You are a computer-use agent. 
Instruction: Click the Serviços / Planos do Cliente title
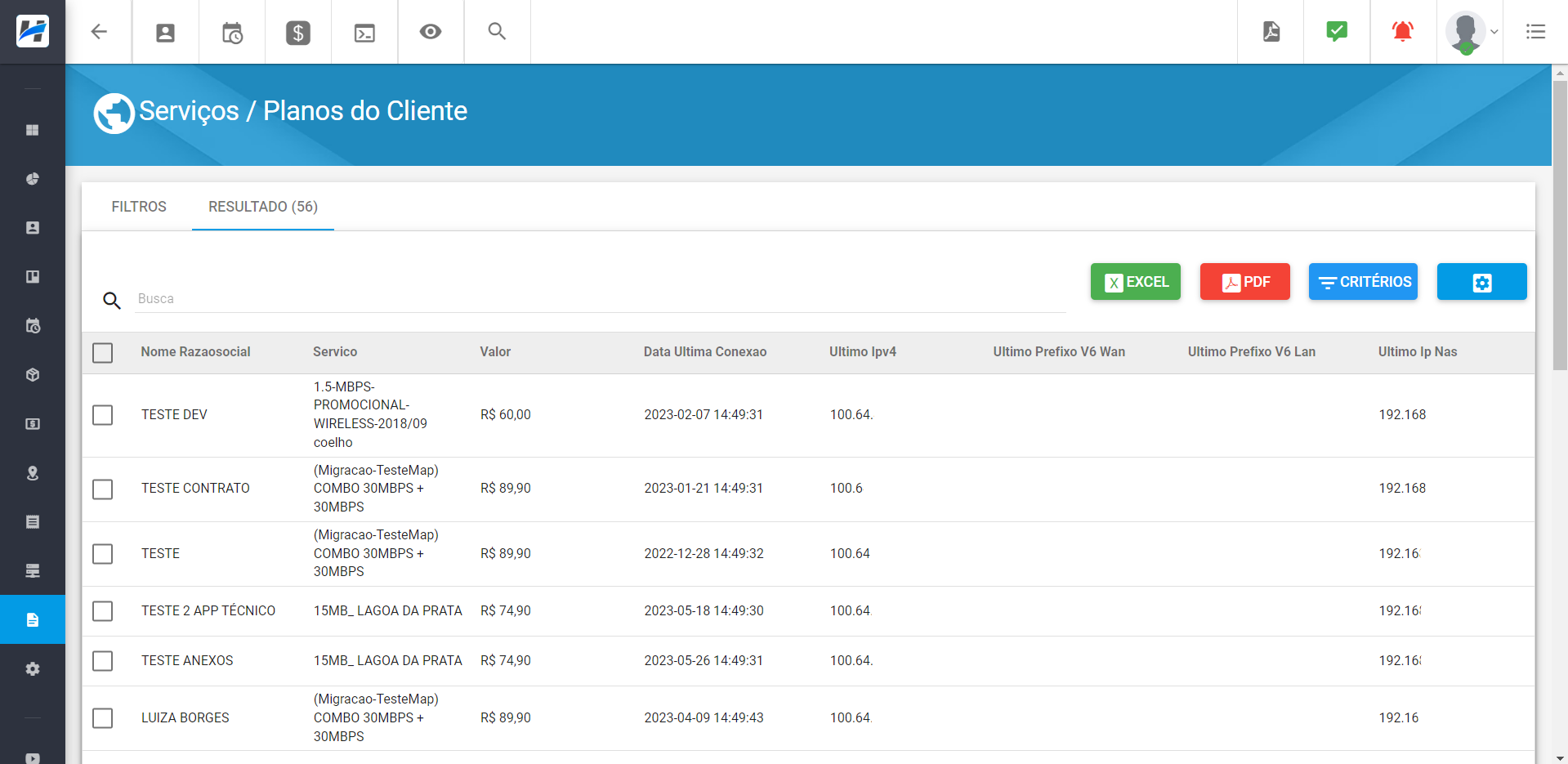(303, 111)
